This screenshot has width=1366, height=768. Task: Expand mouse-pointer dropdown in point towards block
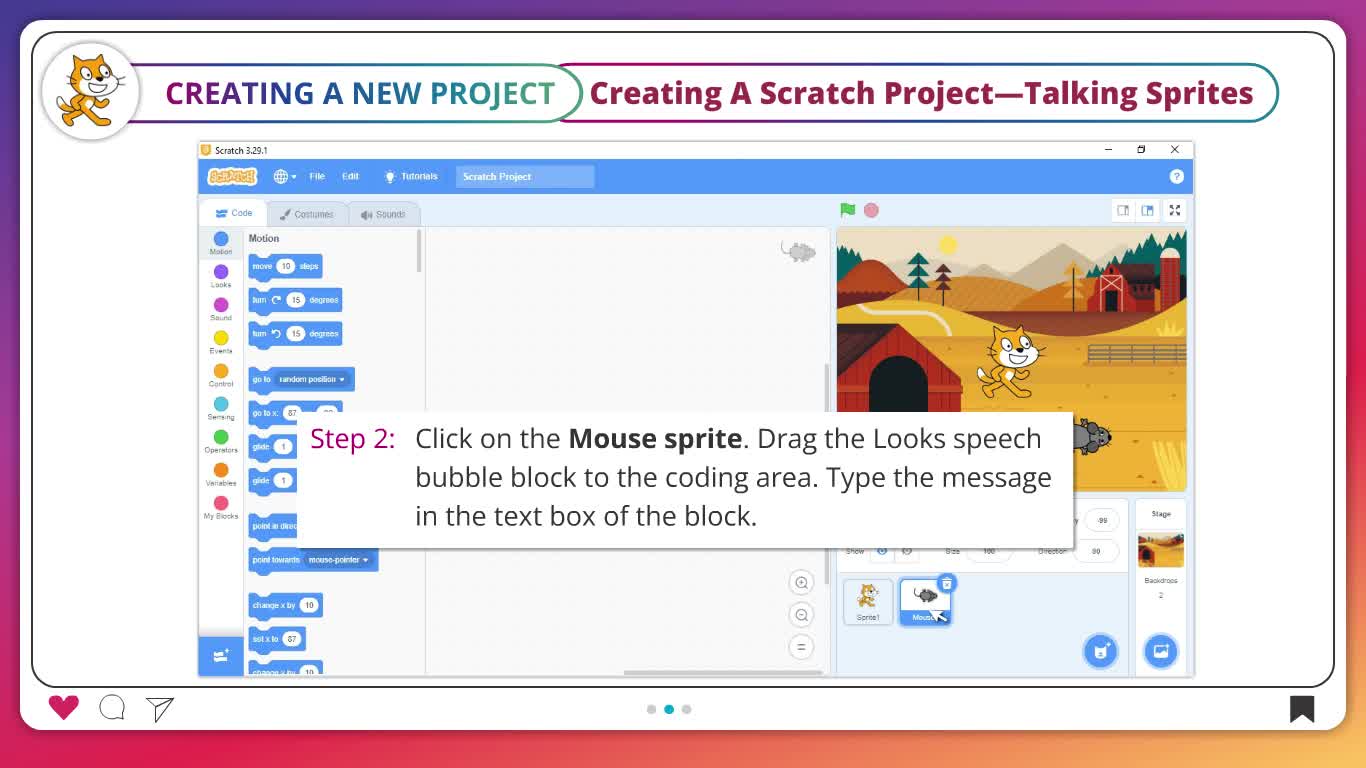point(338,560)
